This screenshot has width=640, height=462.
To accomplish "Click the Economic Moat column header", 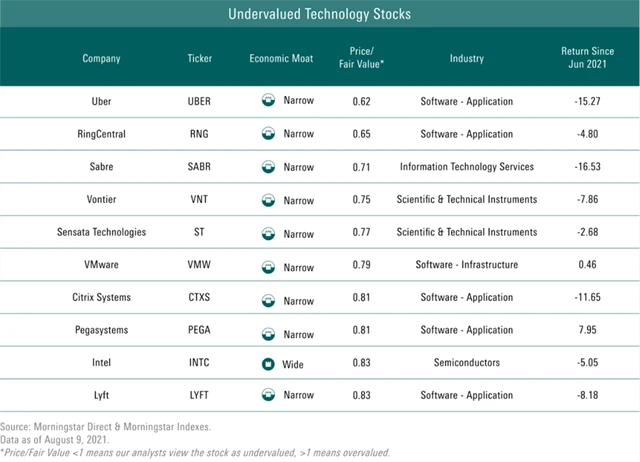I will [x=281, y=58].
